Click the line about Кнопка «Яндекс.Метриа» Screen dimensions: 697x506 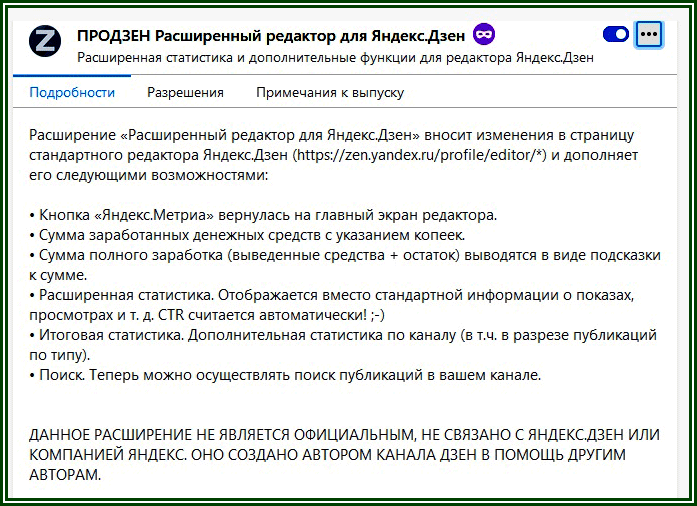coord(263,215)
